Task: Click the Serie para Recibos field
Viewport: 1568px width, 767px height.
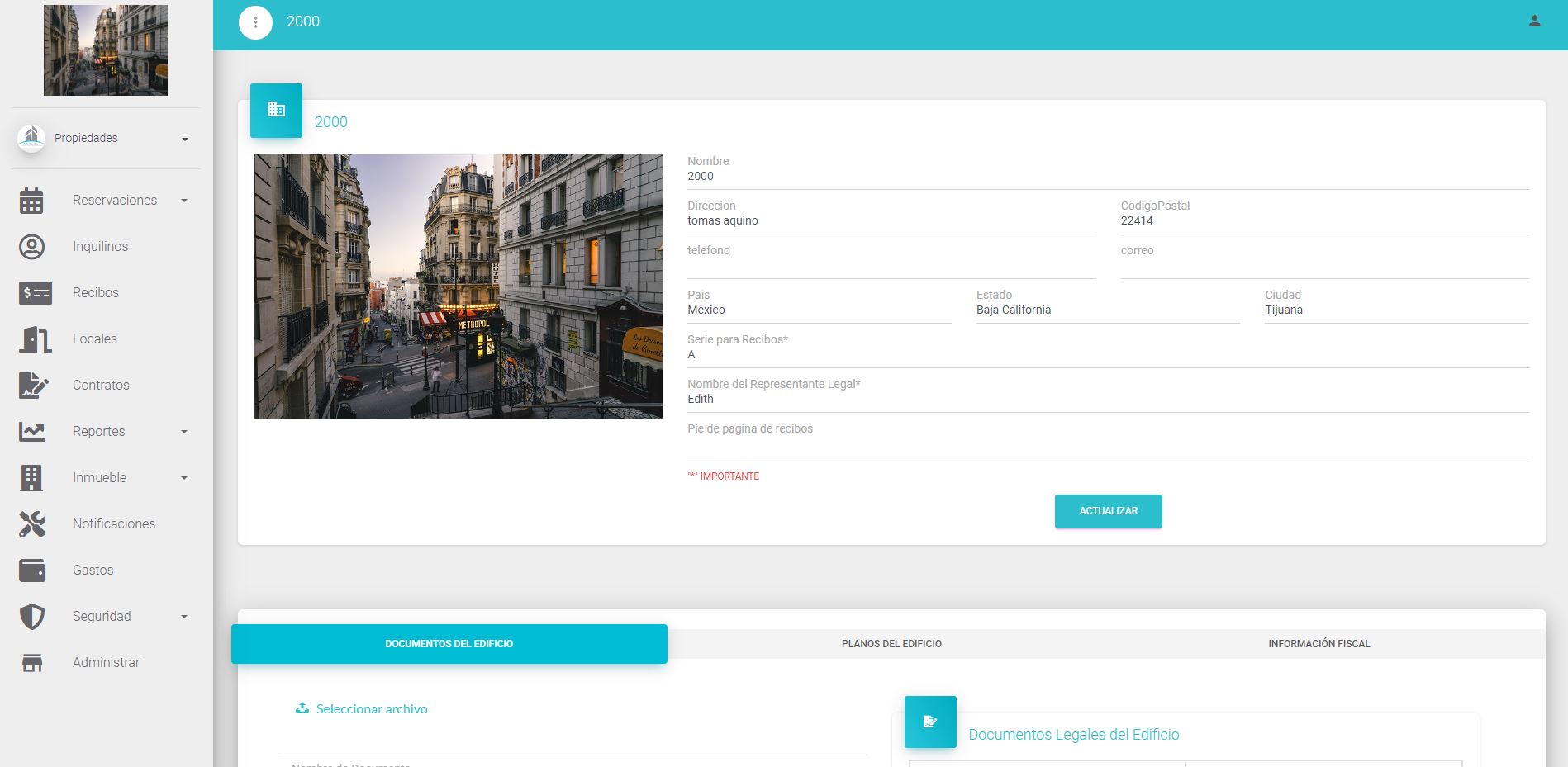Action: tap(1108, 354)
